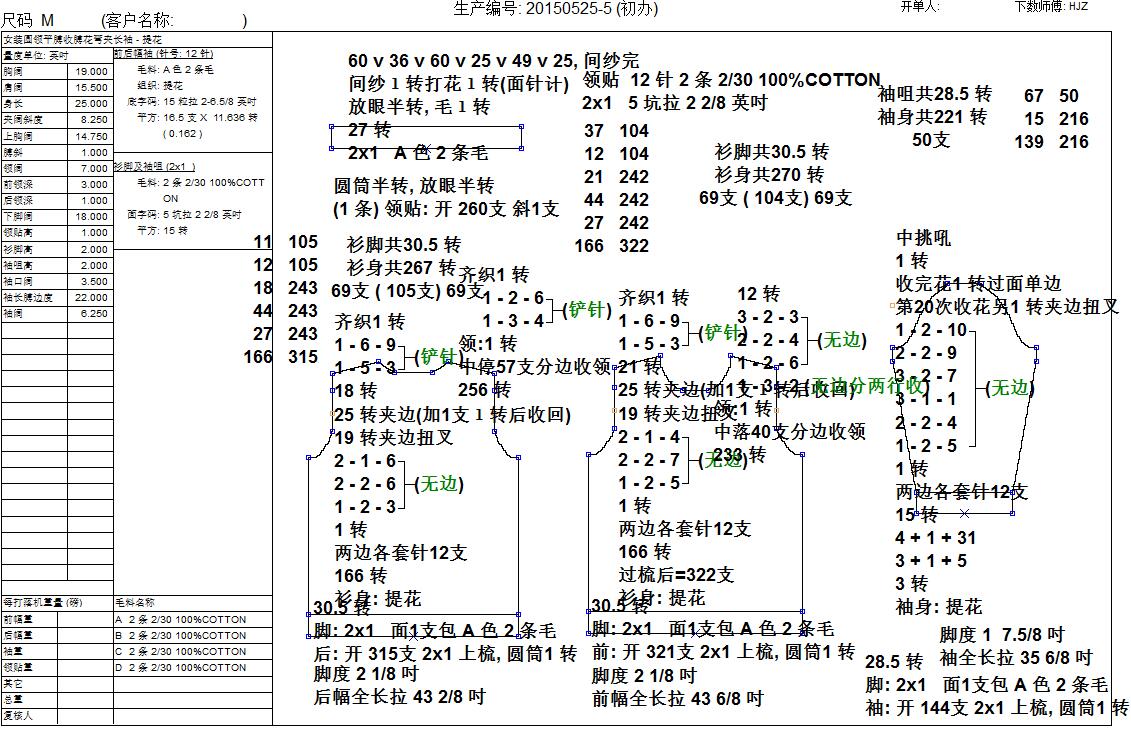The image size is (1131, 729).
Task: Click the "开单人:" label in header
Action: click(x=920, y=6)
